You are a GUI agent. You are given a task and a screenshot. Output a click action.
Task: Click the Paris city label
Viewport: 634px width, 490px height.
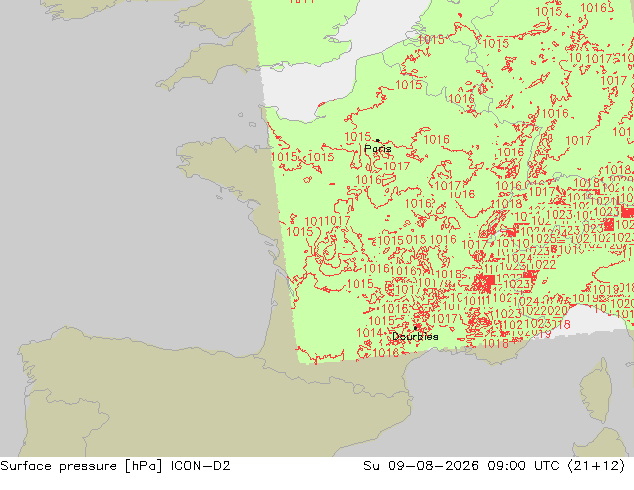(378, 149)
